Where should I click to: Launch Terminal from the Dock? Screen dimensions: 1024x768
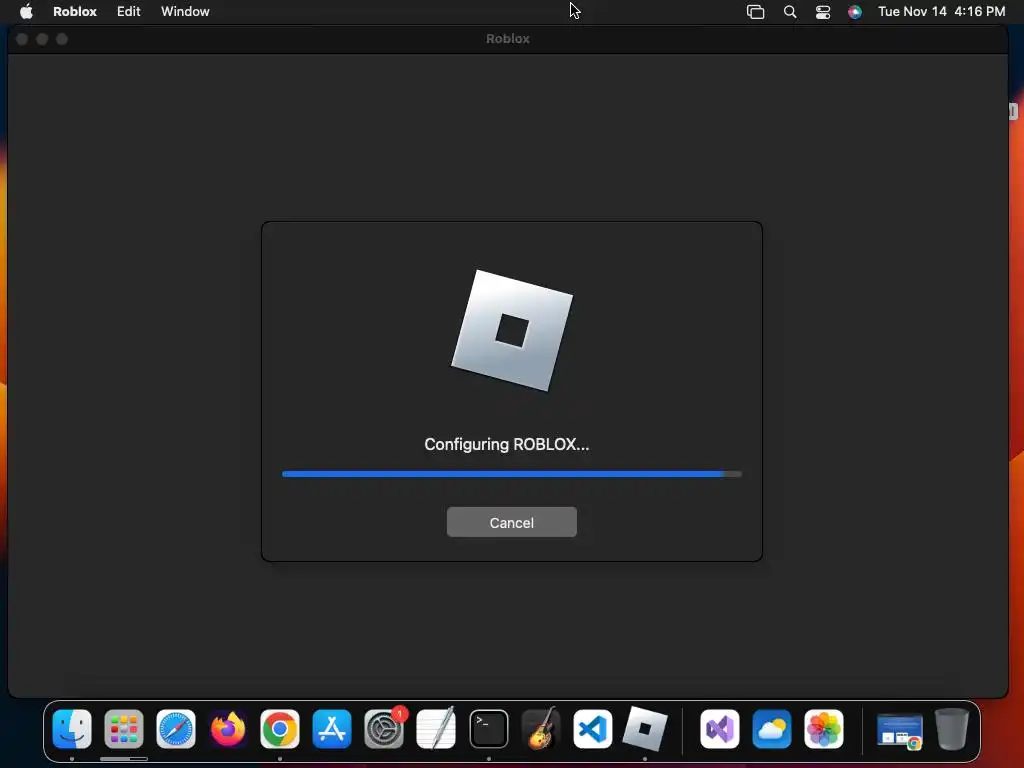click(x=488, y=729)
